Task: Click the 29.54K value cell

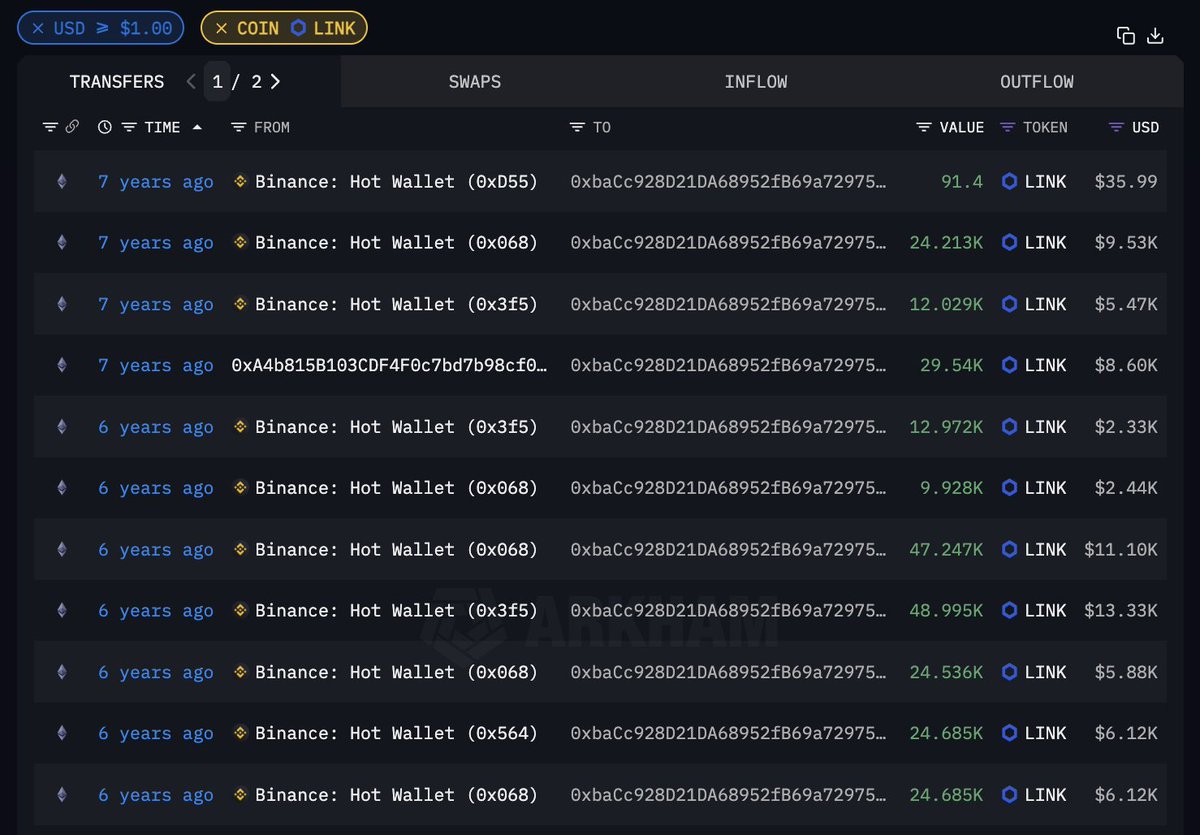Action: pyautogui.click(x=952, y=365)
